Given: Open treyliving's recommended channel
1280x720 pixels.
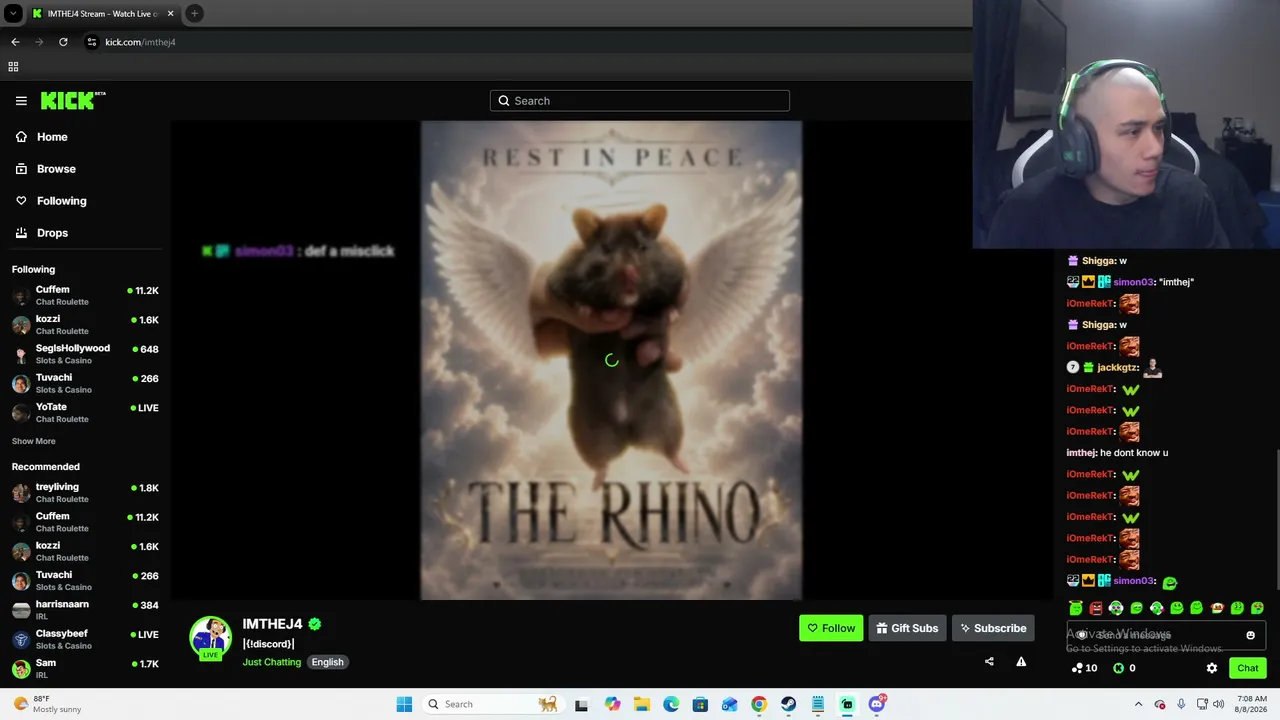Looking at the screenshot, I should [x=85, y=492].
